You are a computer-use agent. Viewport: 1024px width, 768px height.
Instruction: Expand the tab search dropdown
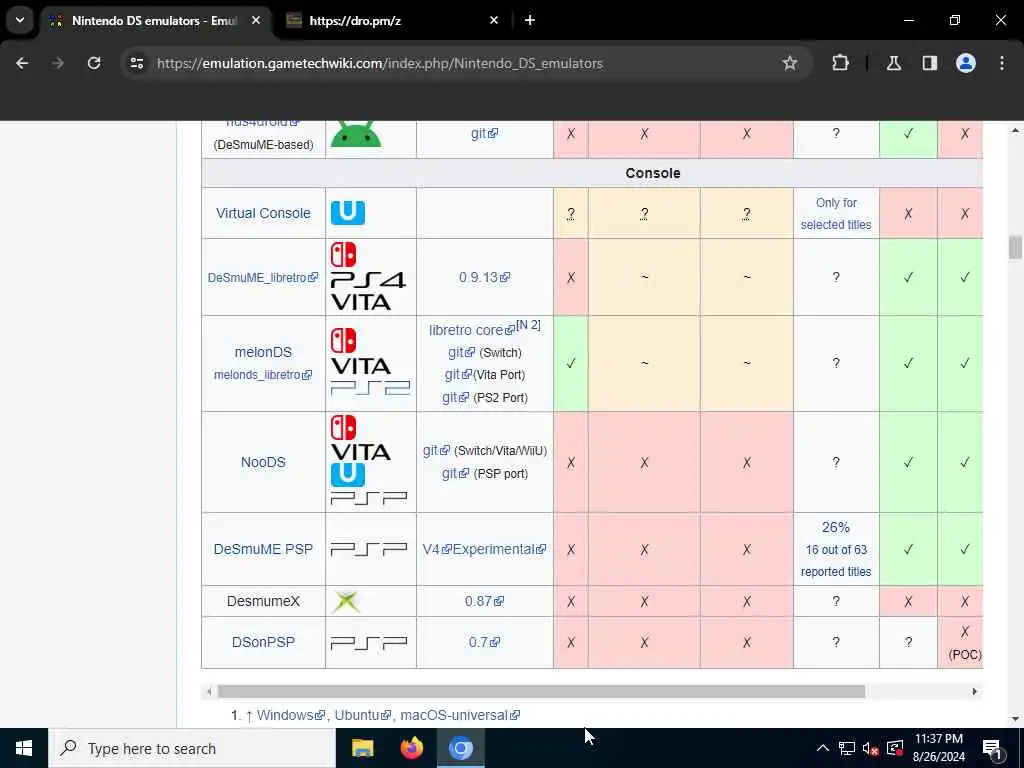click(20, 20)
